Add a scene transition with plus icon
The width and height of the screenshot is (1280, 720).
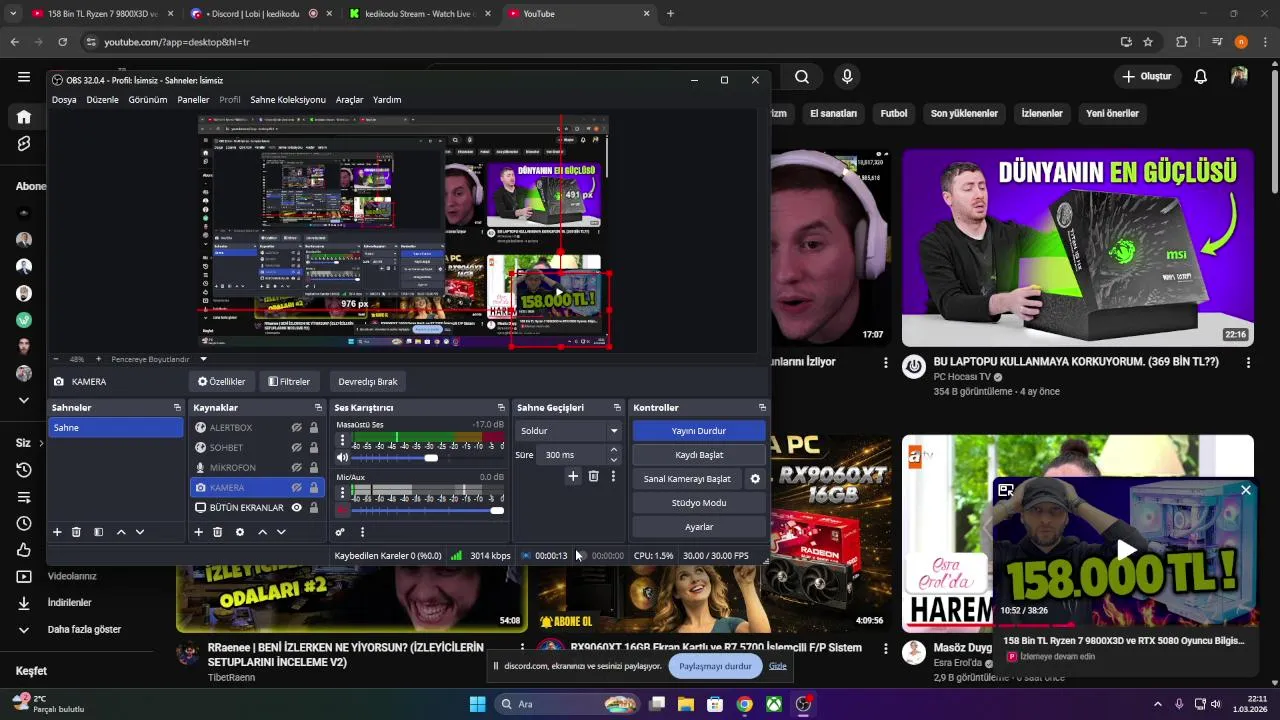(x=573, y=477)
